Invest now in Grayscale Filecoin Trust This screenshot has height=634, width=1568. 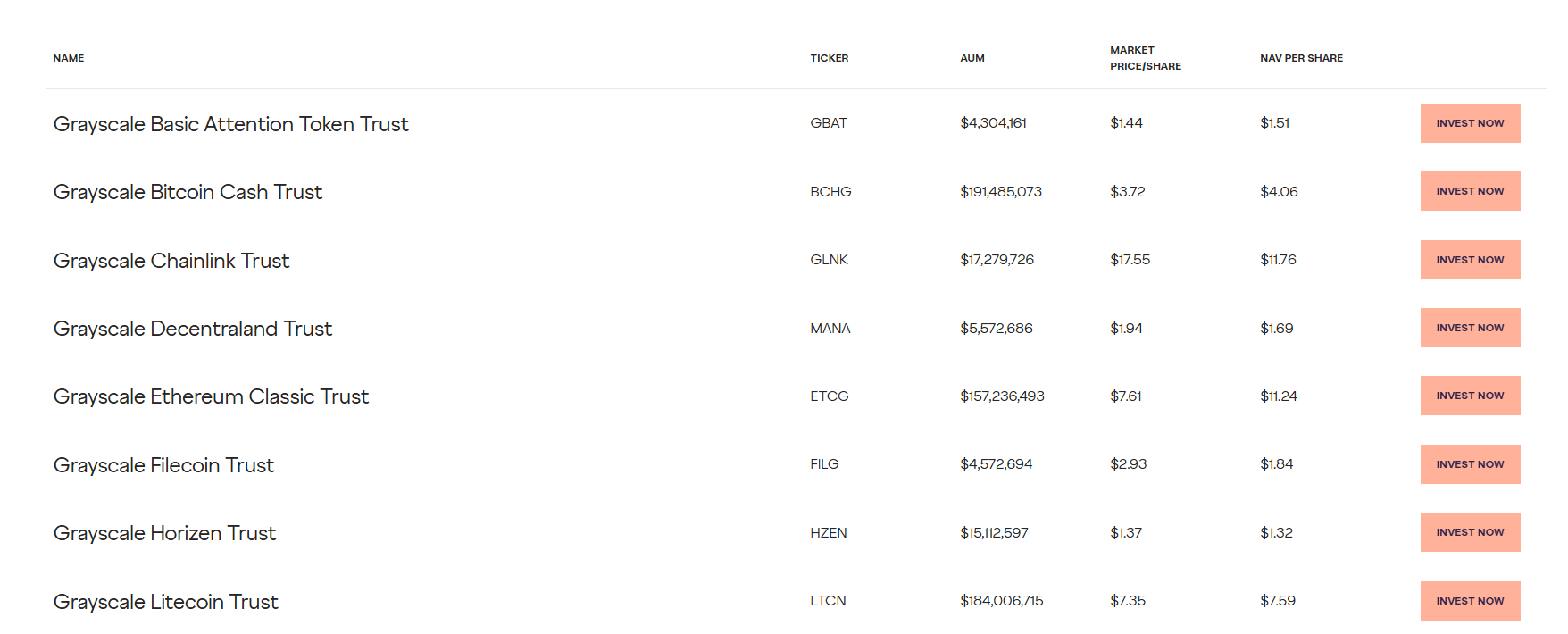[x=1470, y=464]
